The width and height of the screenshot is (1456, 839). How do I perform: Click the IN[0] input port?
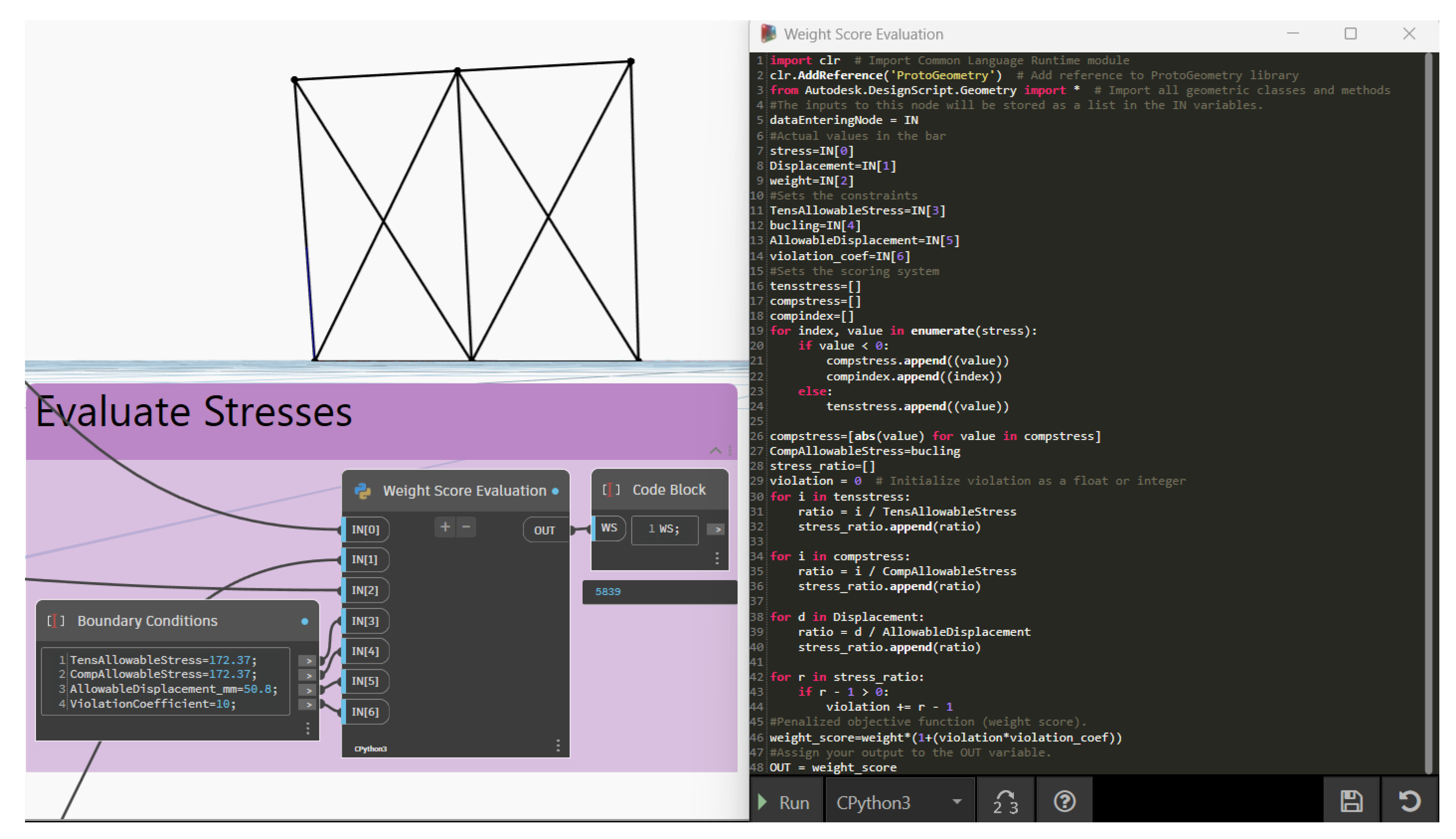(x=365, y=530)
